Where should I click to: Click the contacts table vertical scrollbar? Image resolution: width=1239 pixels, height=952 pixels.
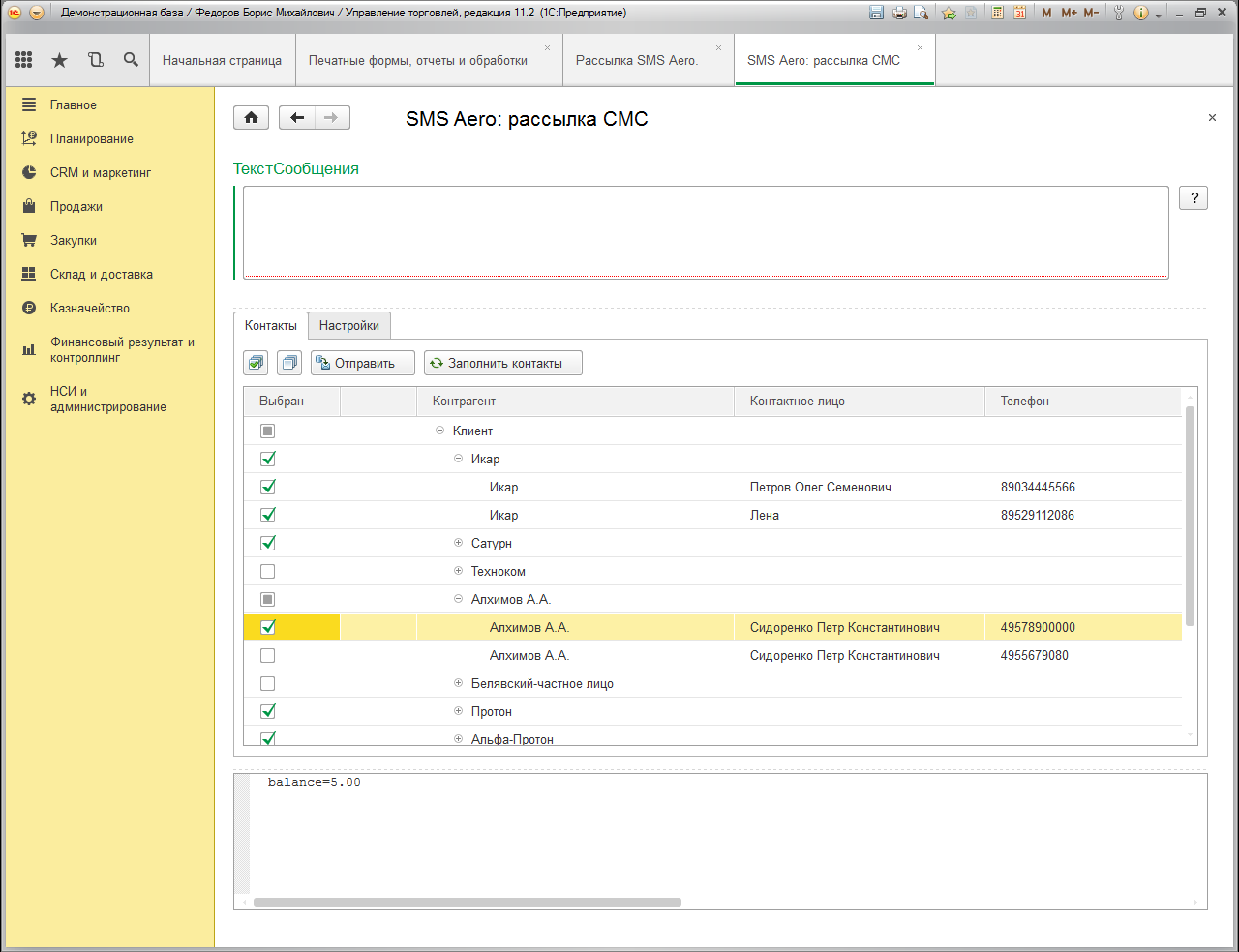[1190, 516]
